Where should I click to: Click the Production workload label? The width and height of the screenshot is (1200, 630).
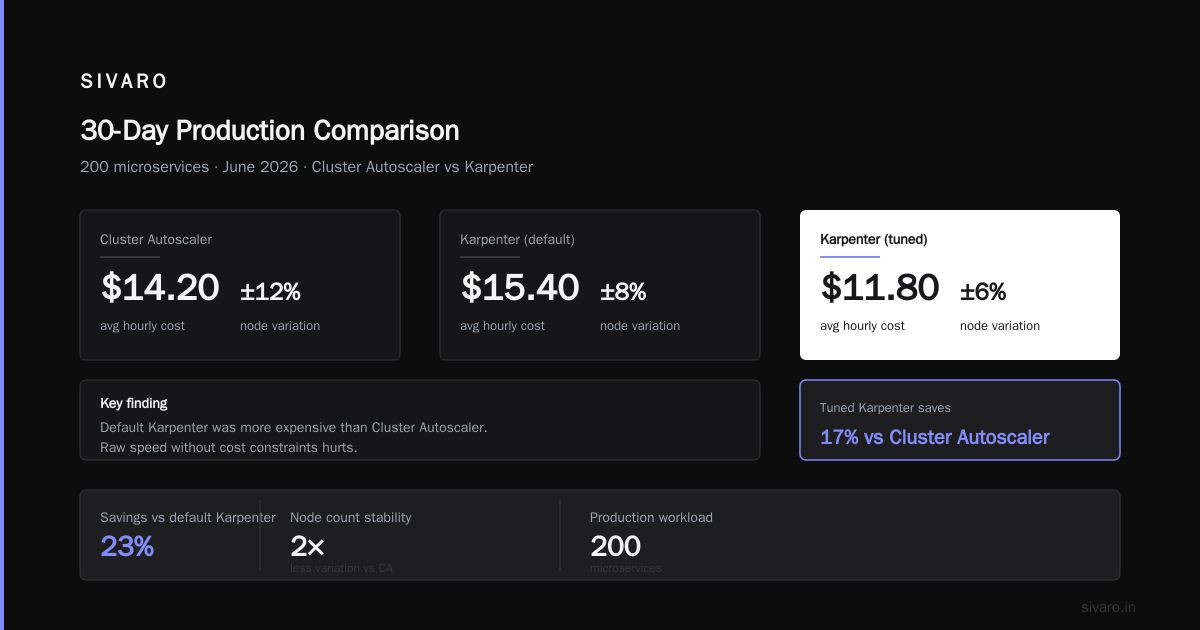pyautogui.click(x=651, y=518)
